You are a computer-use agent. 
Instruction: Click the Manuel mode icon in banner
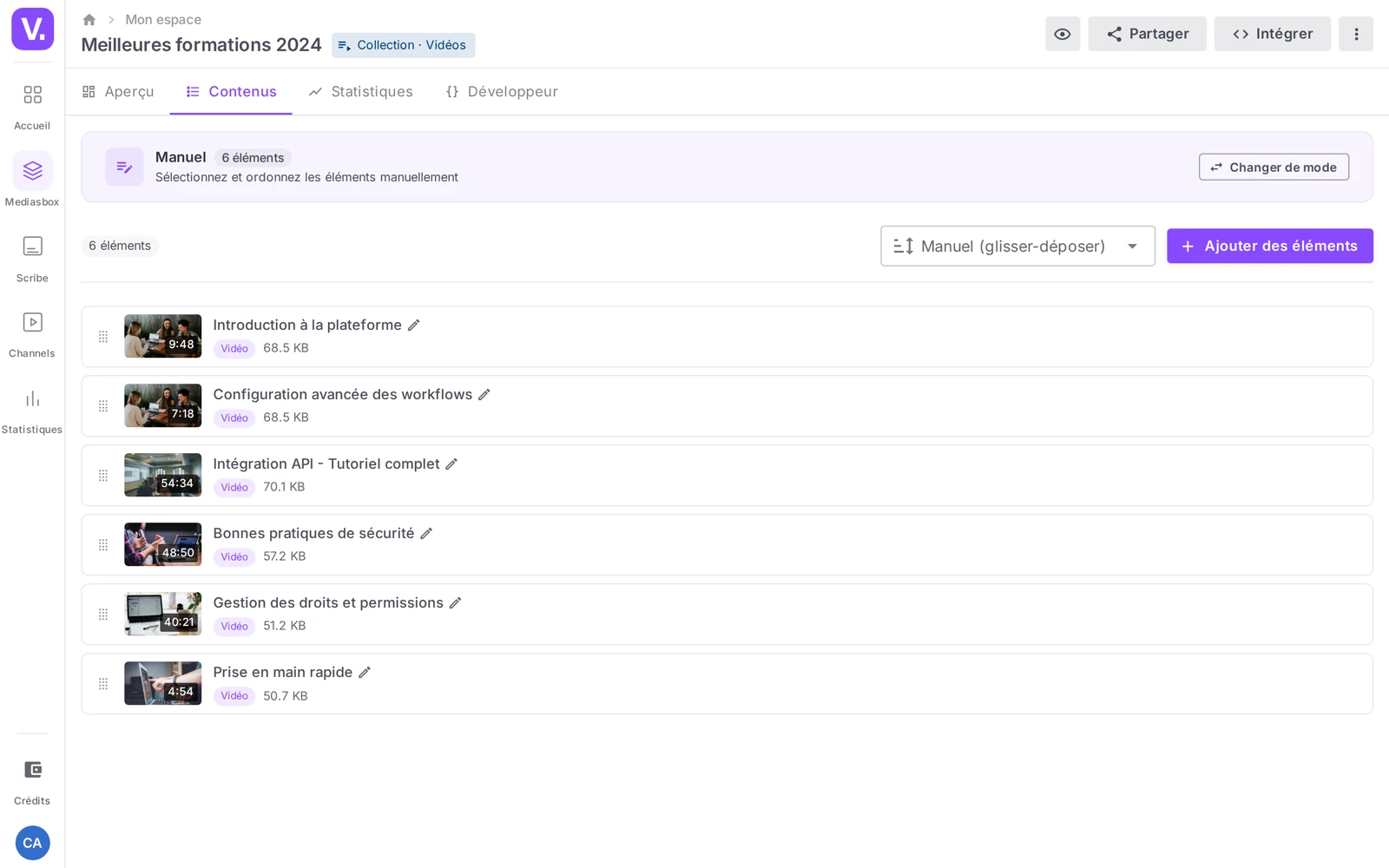pos(124,167)
